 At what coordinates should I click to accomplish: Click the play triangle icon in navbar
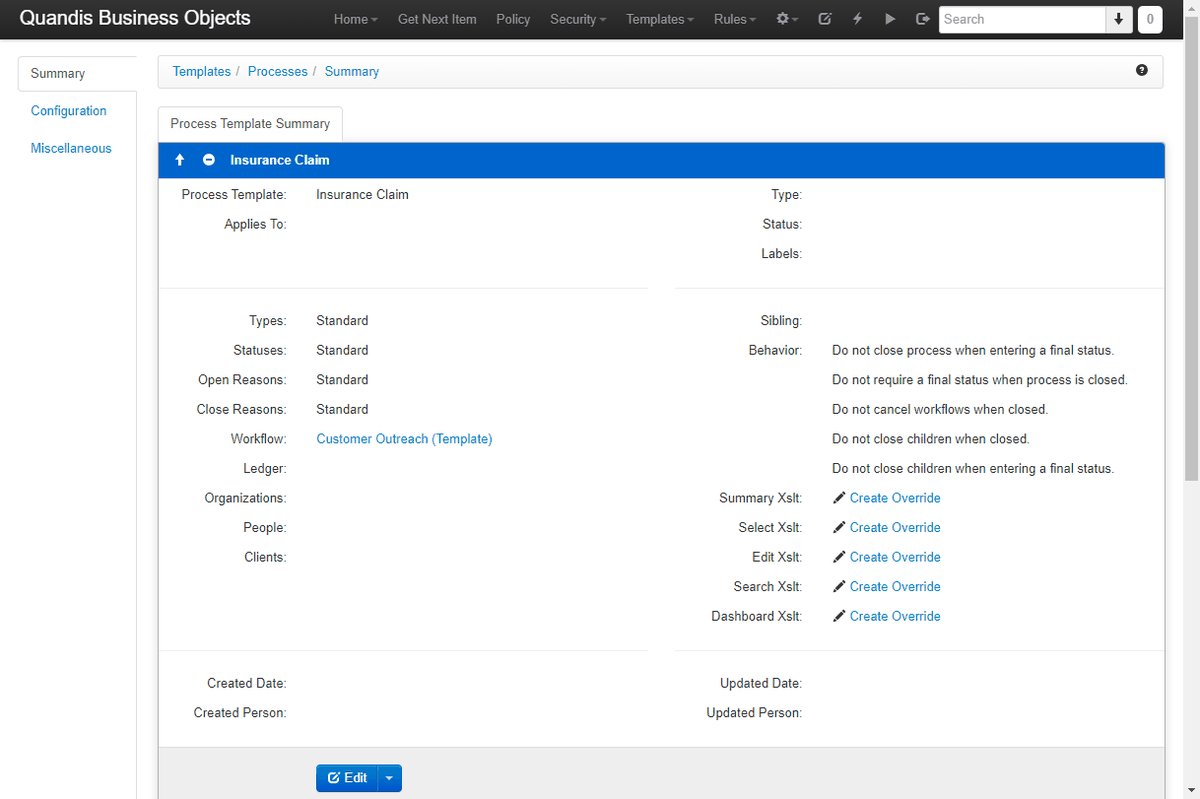tap(890, 19)
